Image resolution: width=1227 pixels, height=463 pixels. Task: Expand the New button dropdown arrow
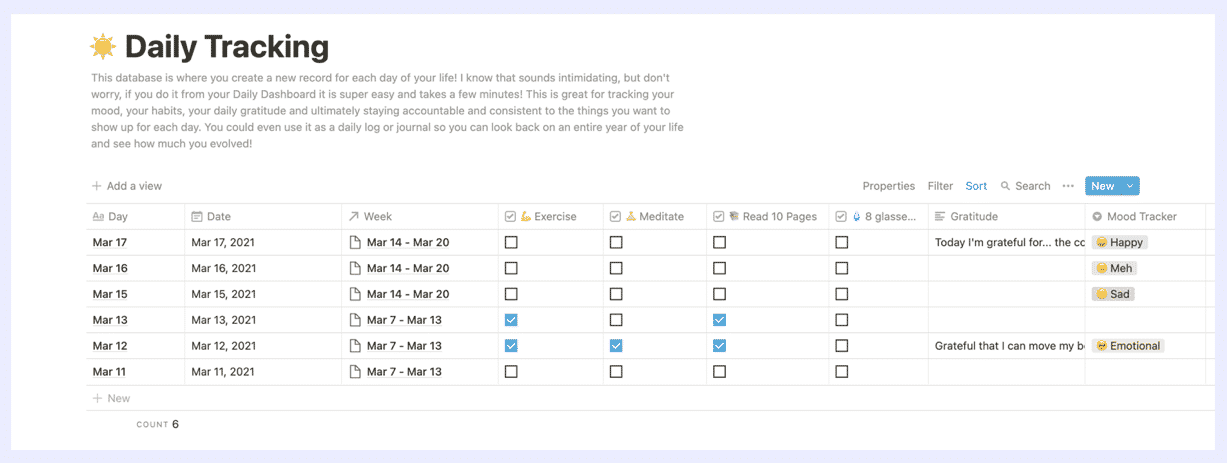(1130, 186)
